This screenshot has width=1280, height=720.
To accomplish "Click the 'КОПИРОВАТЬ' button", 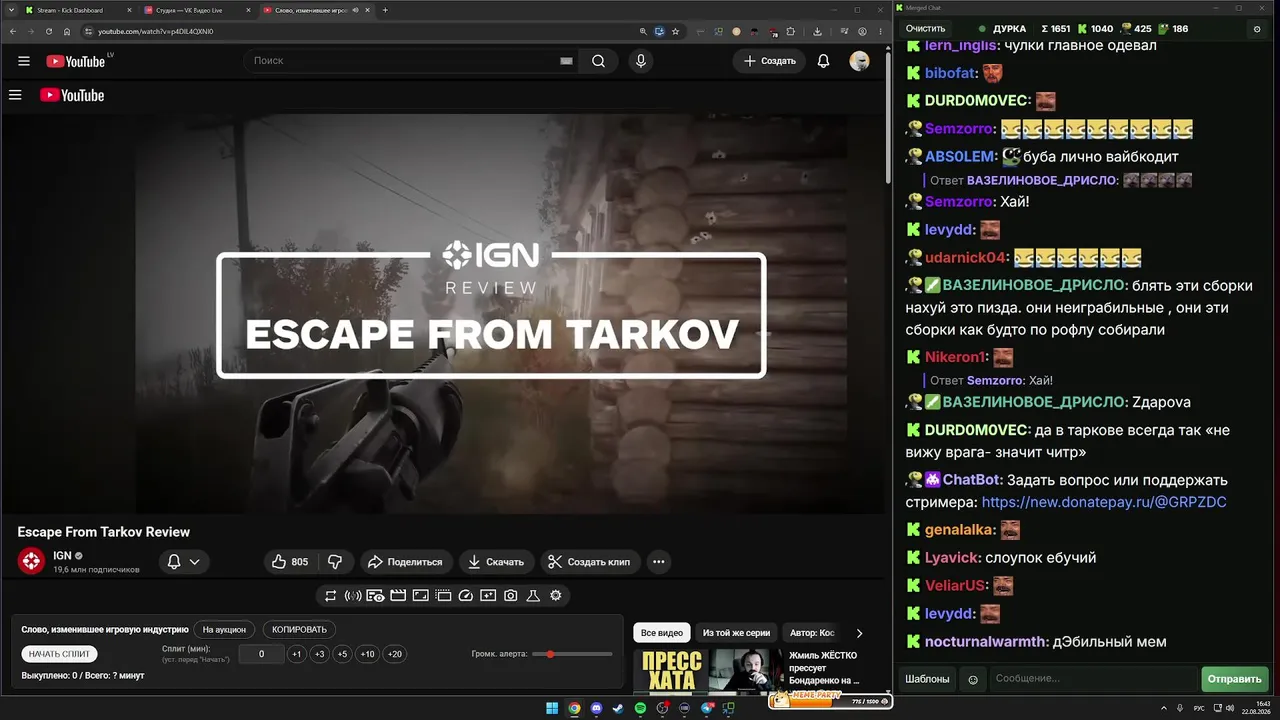I will pos(300,630).
